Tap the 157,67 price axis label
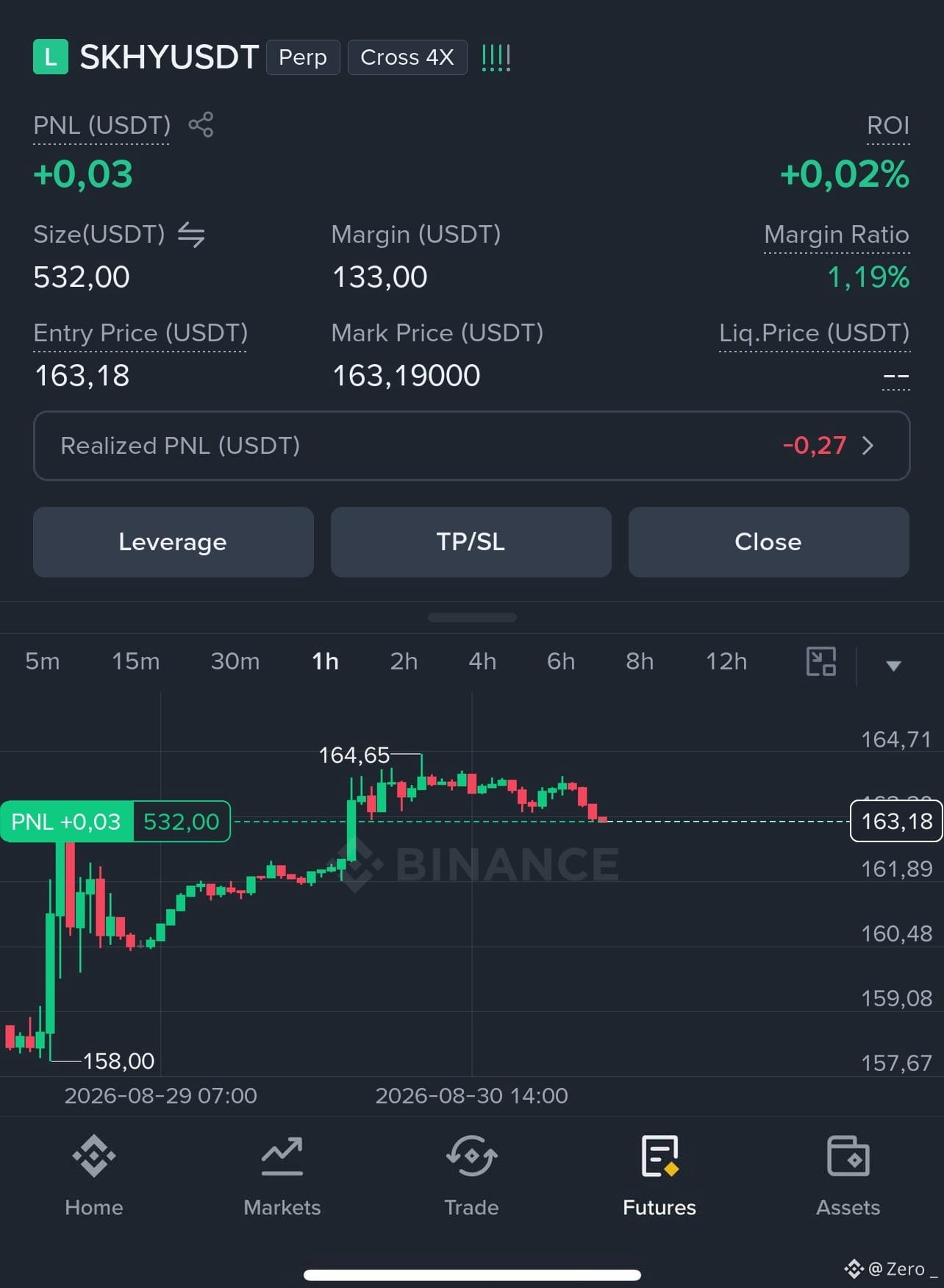Image resolution: width=944 pixels, height=1288 pixels. [896, 1063]
